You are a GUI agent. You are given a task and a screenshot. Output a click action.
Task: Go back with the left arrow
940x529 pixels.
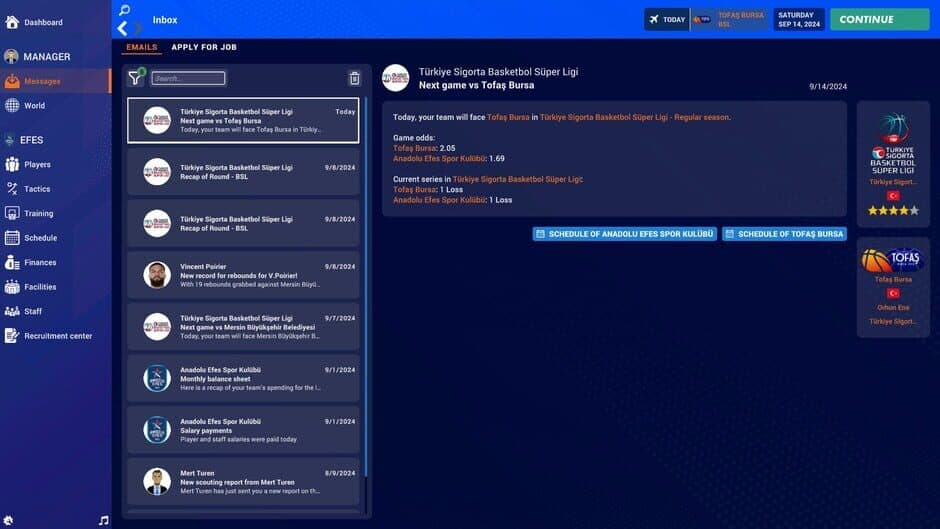pos(123,28)
